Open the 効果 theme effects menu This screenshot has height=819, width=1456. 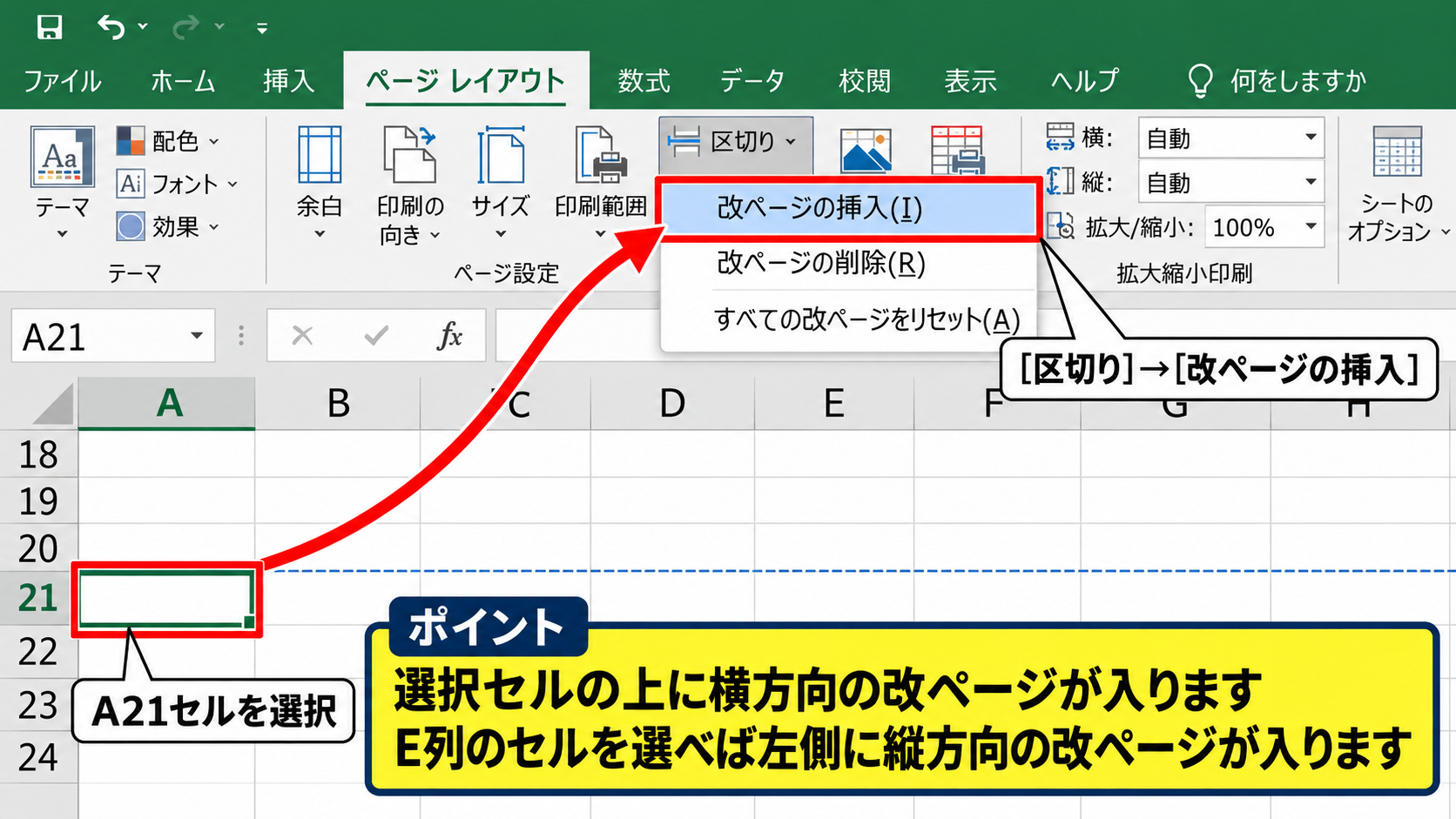tap(167, 226)
